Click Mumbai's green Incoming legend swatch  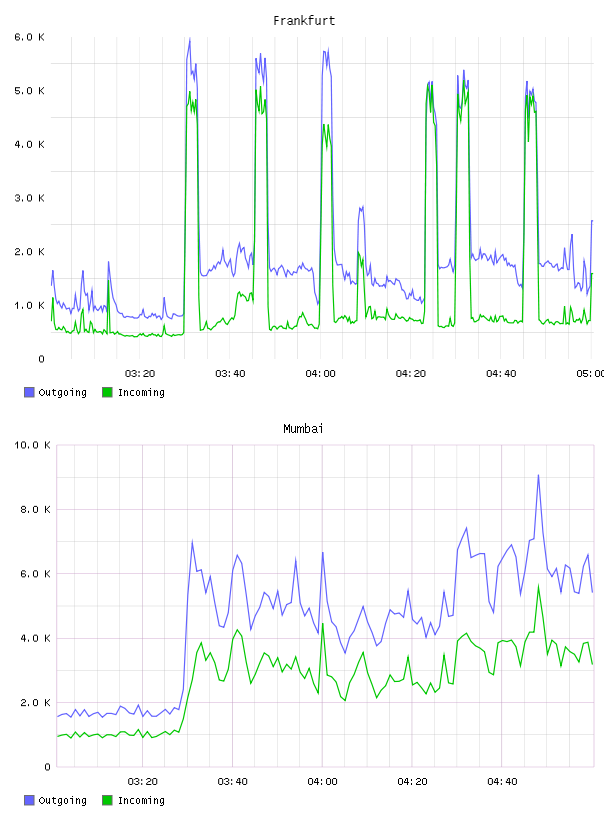107,800
